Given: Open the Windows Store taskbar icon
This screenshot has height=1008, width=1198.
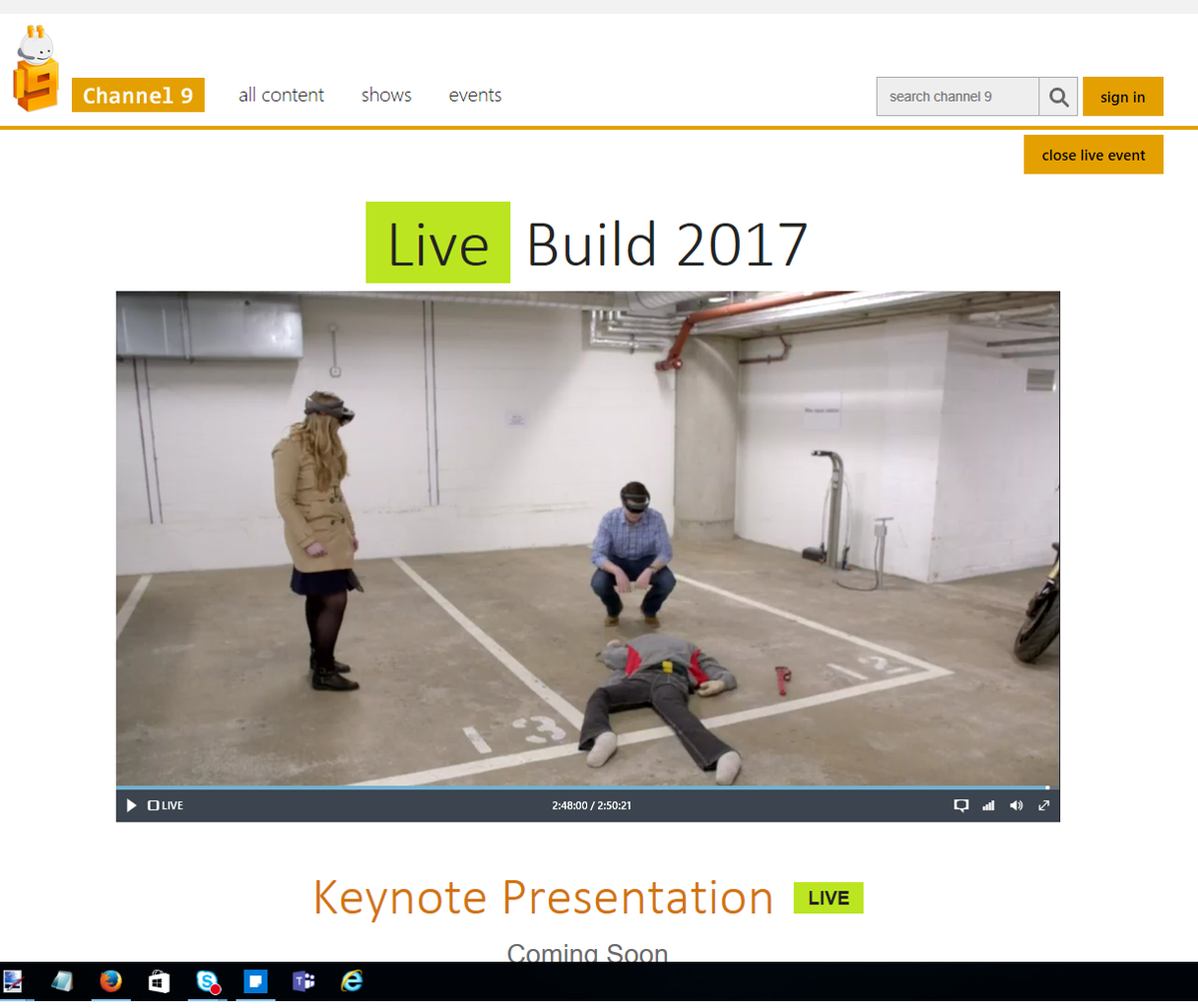Looking at the screenshot, I should click(x=159, y=982).
